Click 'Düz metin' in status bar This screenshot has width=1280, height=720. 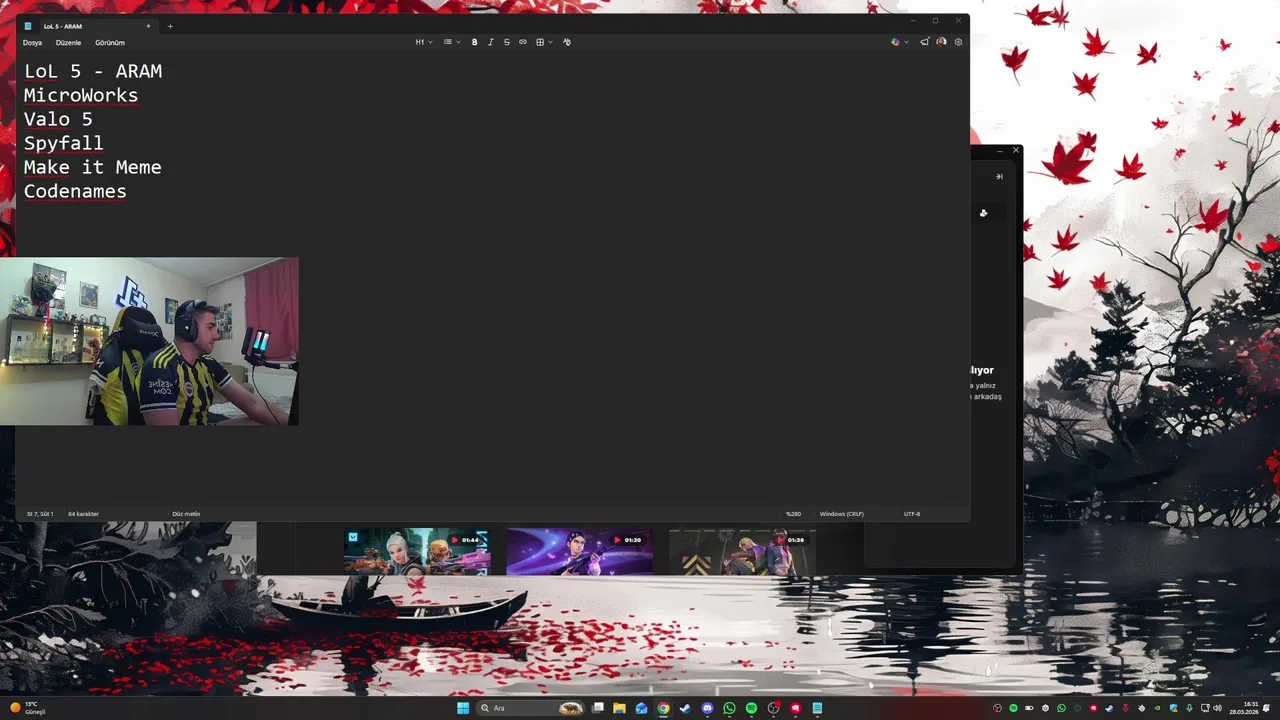[186, 514]
